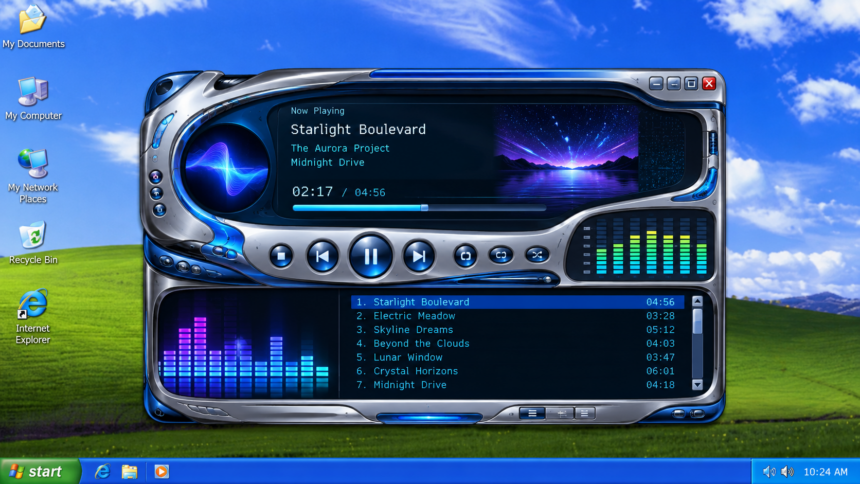Viewport: 860px width, 484px height.
Task: Select track 1 Starlight Boulevard in playlist
Action: point(517,302)
